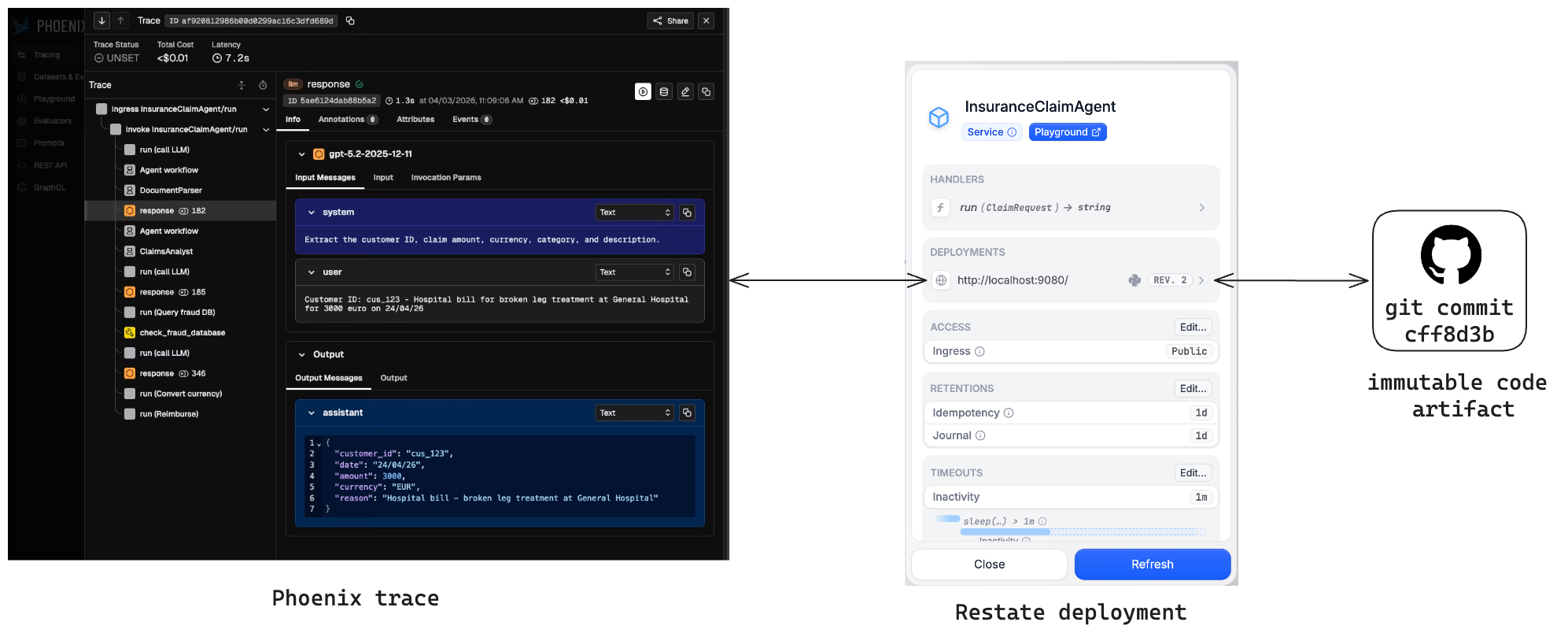Annotate the span with the pencil icon
This screenshot has width=1568, height=633.
685,92
